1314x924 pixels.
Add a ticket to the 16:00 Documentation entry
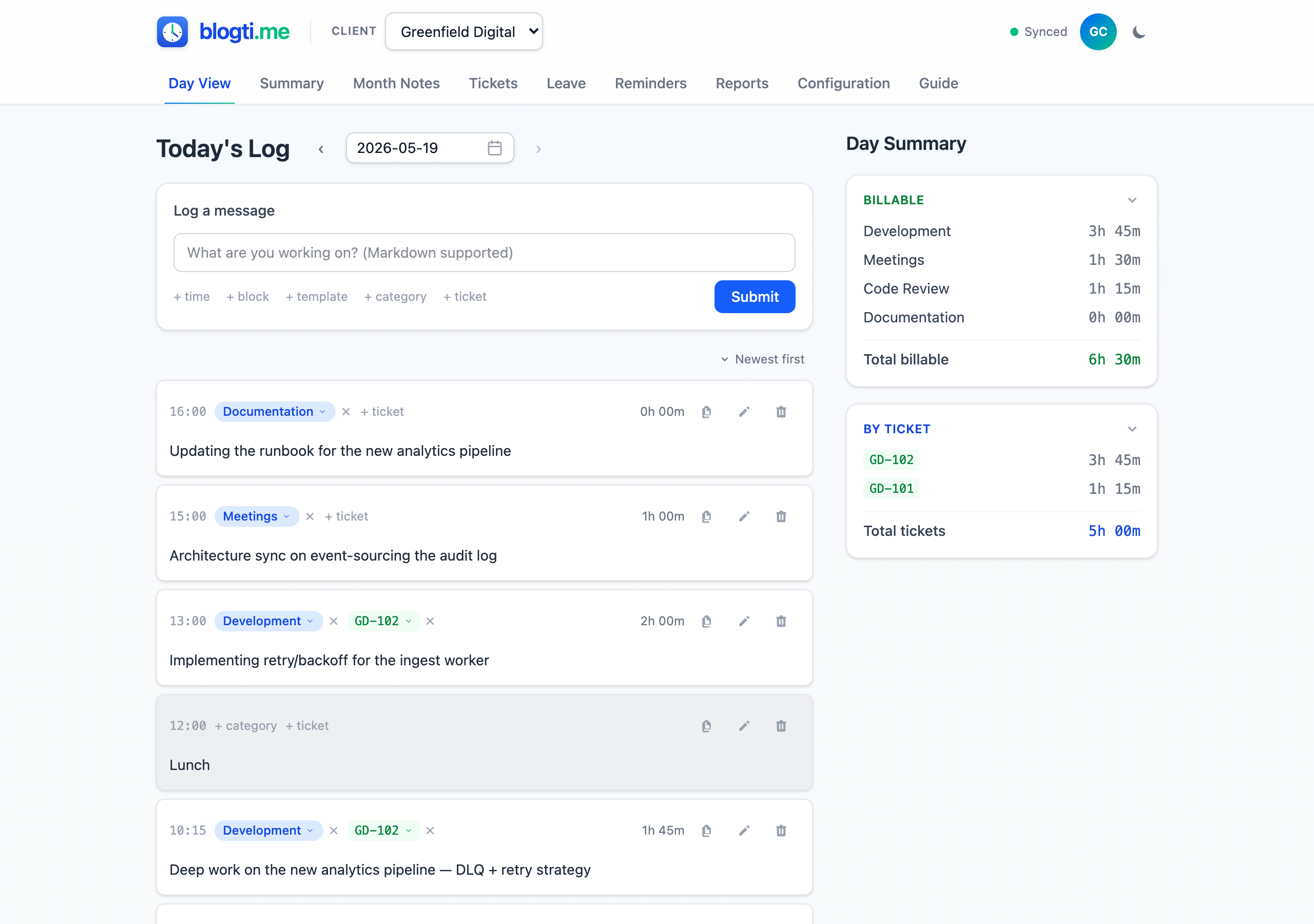[382, 412]
